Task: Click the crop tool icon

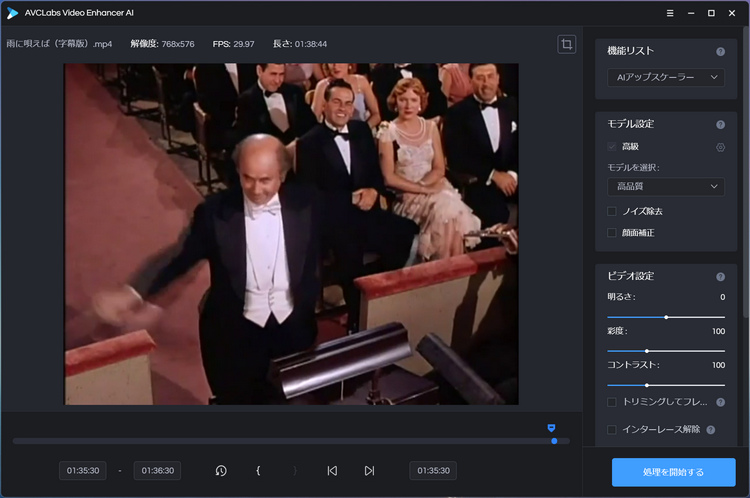Action: [566, 44]
